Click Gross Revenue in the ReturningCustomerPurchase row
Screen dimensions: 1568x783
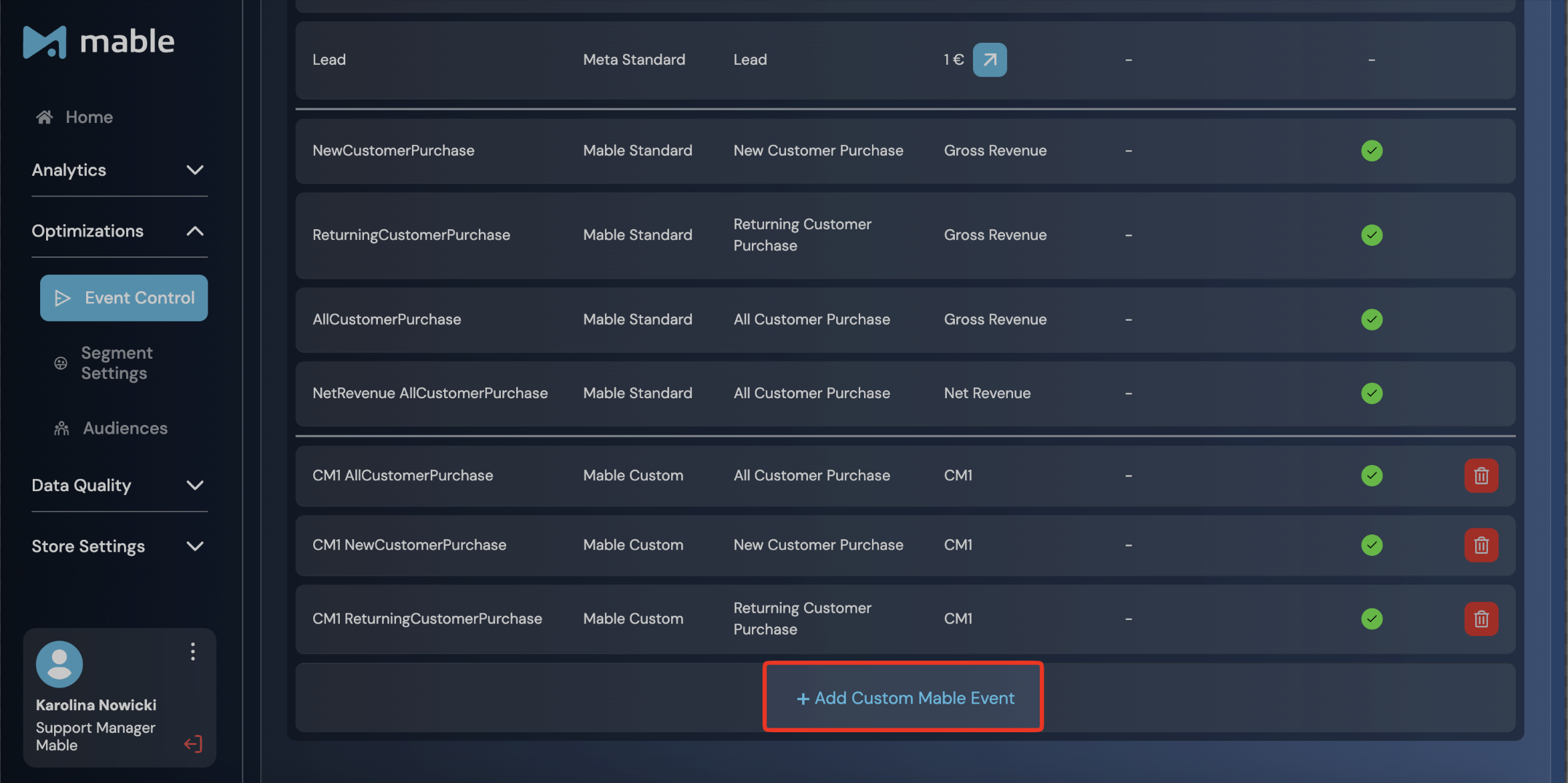click(995, 235)
